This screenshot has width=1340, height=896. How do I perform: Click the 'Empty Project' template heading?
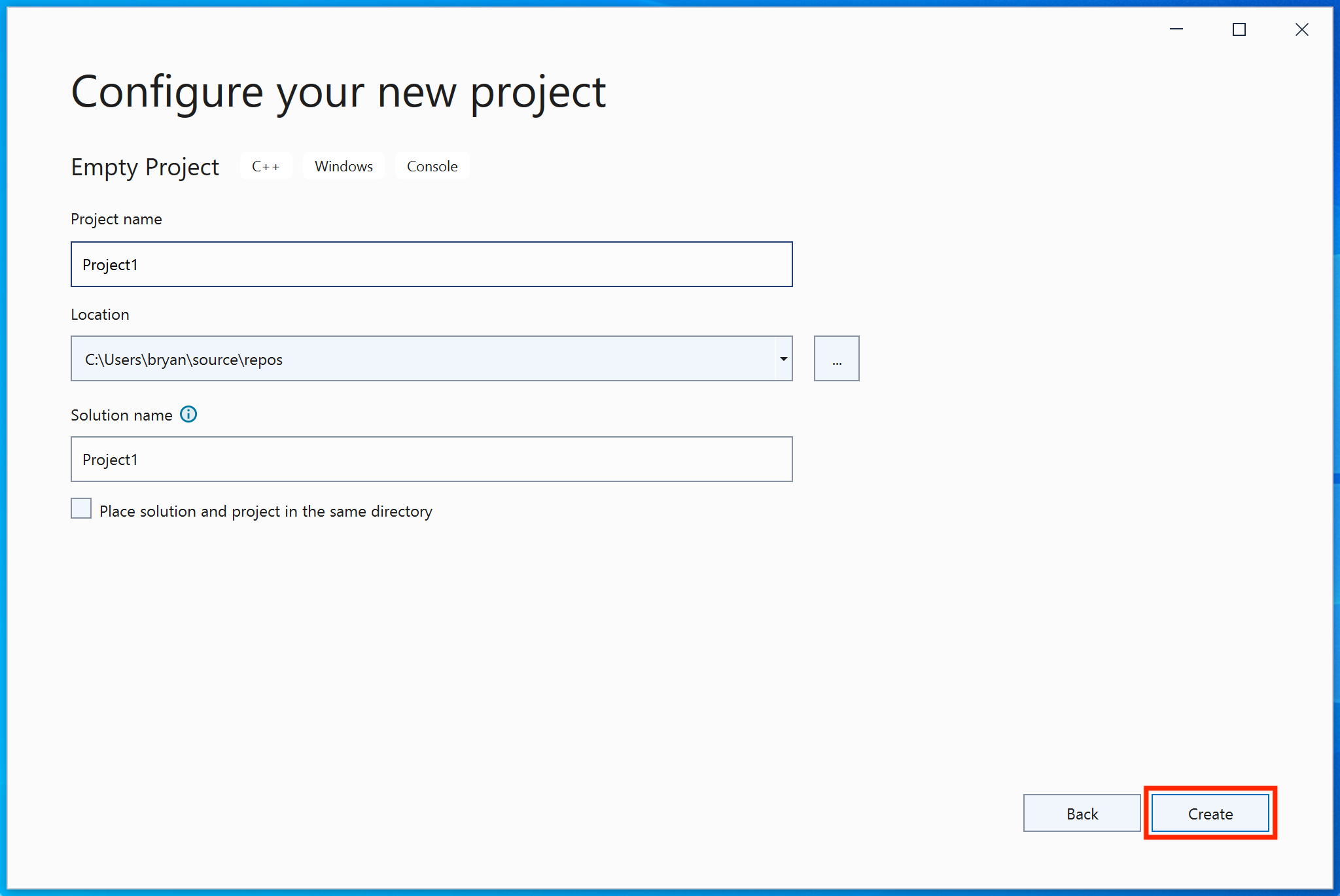pos(145,167)
